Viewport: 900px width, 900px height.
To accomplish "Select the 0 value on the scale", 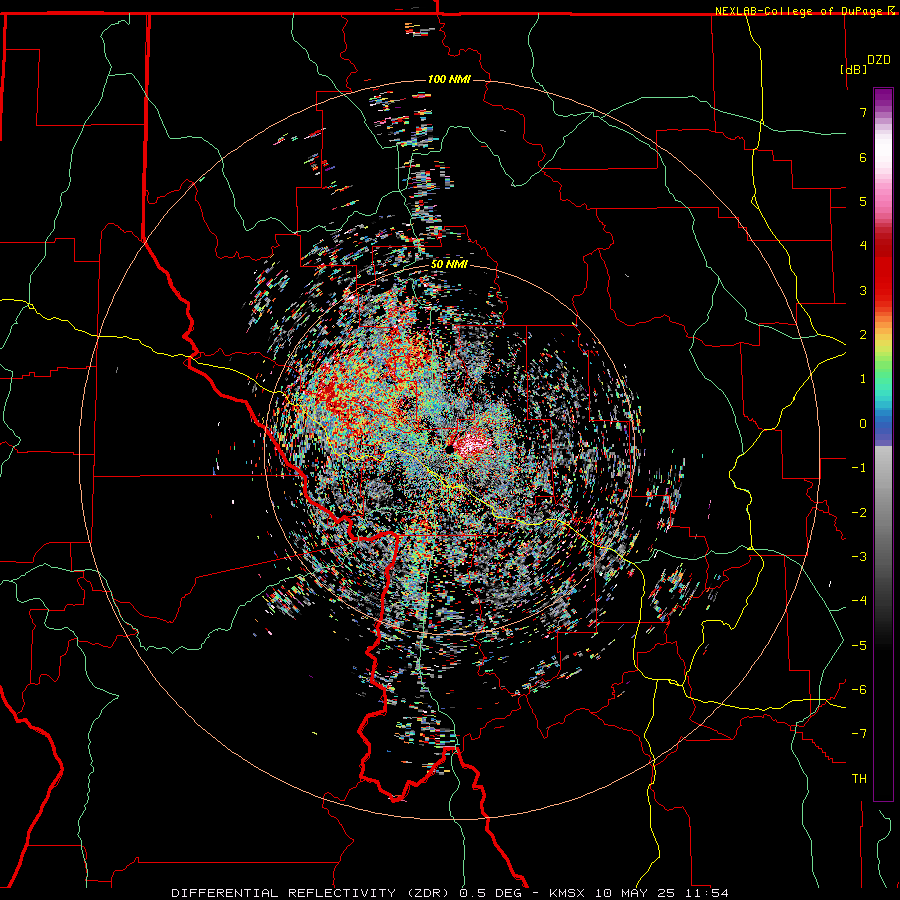I will pos(863,424).
